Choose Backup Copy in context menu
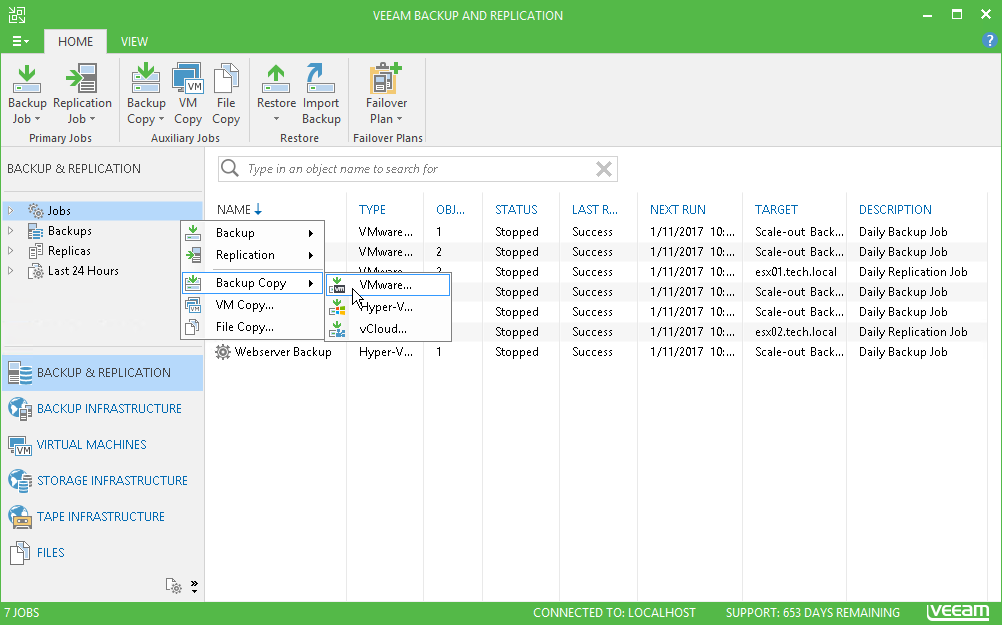 click(x=252, y=283)
